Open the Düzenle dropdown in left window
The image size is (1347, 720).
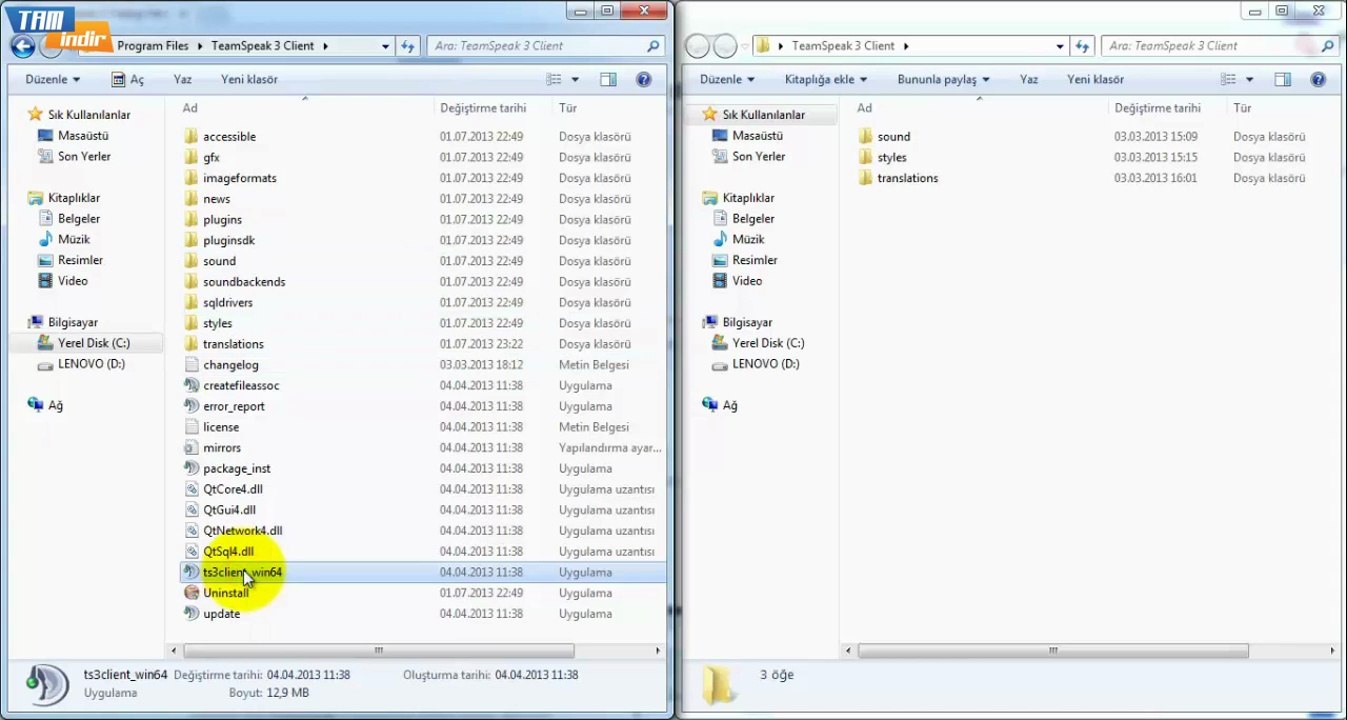coord(52,79)
